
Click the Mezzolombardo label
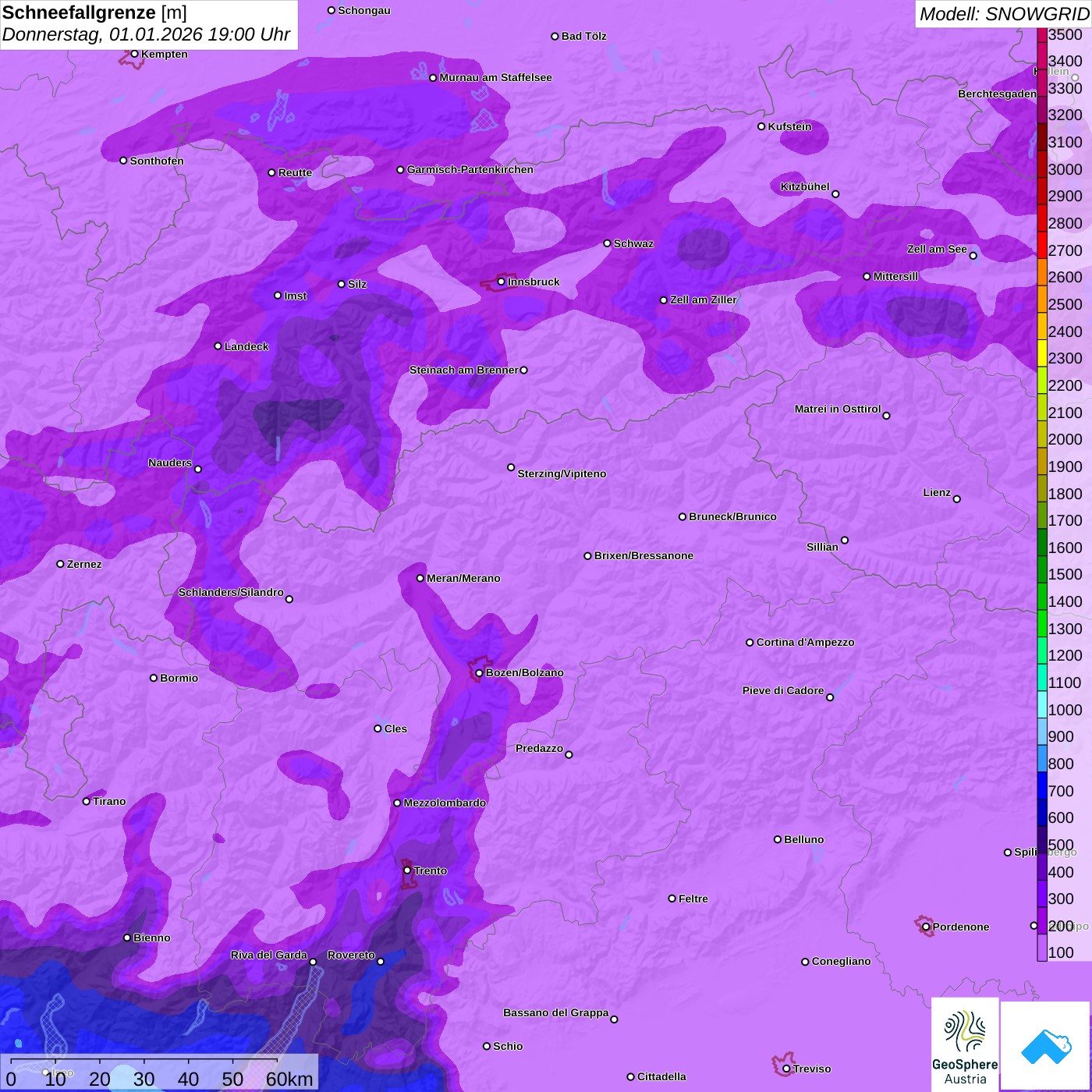pos(445,803)
